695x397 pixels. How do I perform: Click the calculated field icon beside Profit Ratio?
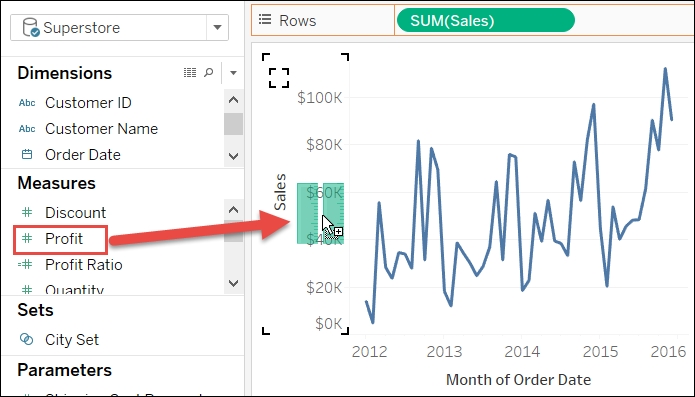[x=26, y=265]
